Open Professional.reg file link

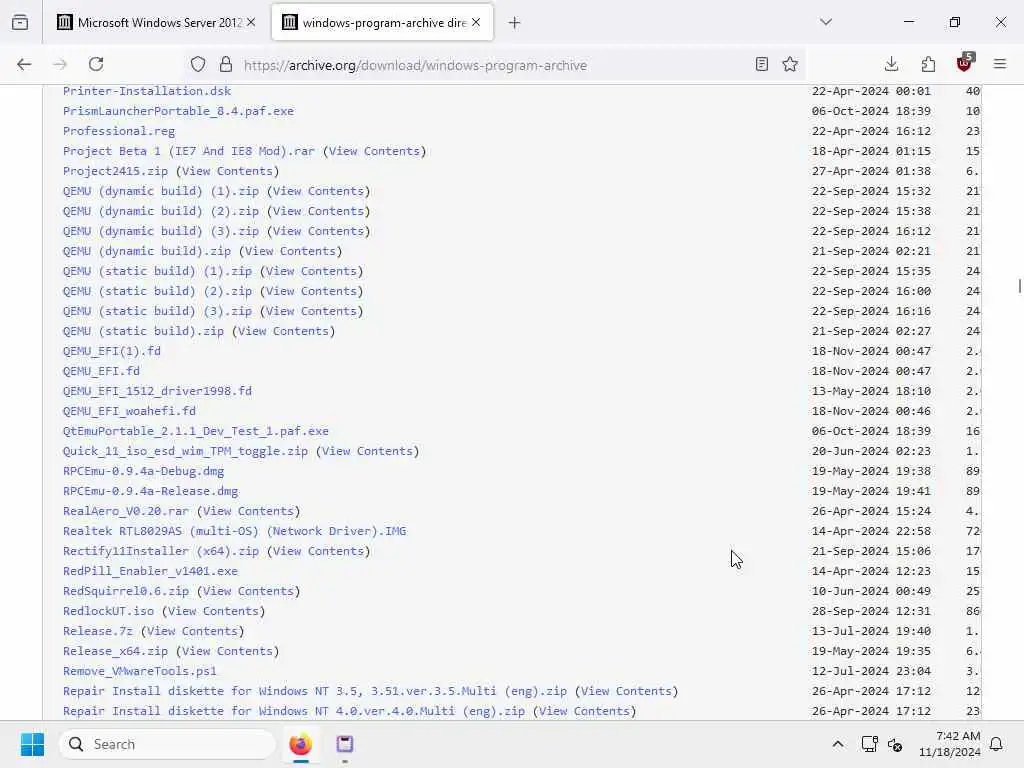pyautogui.click(x=119, y=131)
